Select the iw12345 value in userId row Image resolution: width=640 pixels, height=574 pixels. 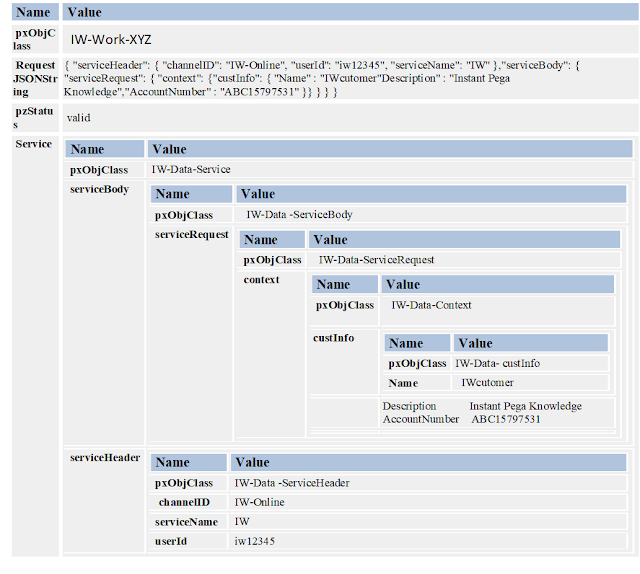point(254,541)
